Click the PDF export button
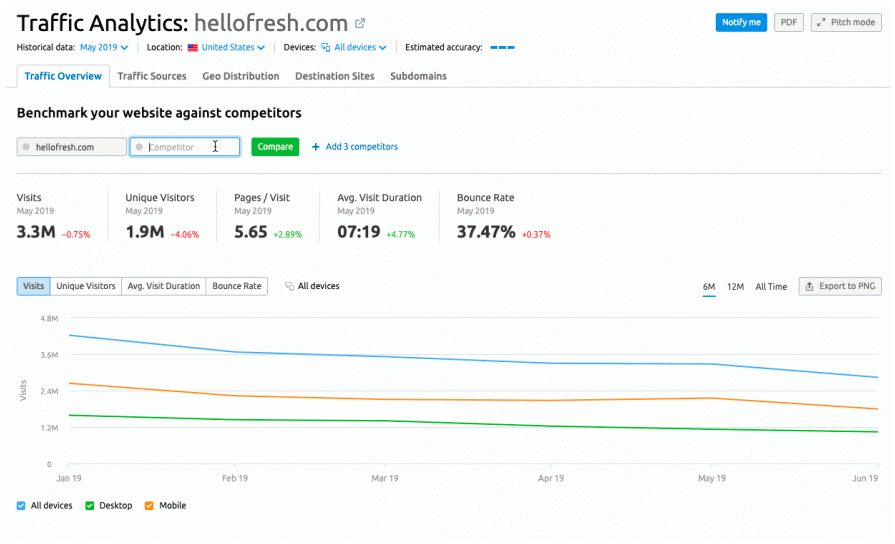The image size is (895, 544). [789, 22]
